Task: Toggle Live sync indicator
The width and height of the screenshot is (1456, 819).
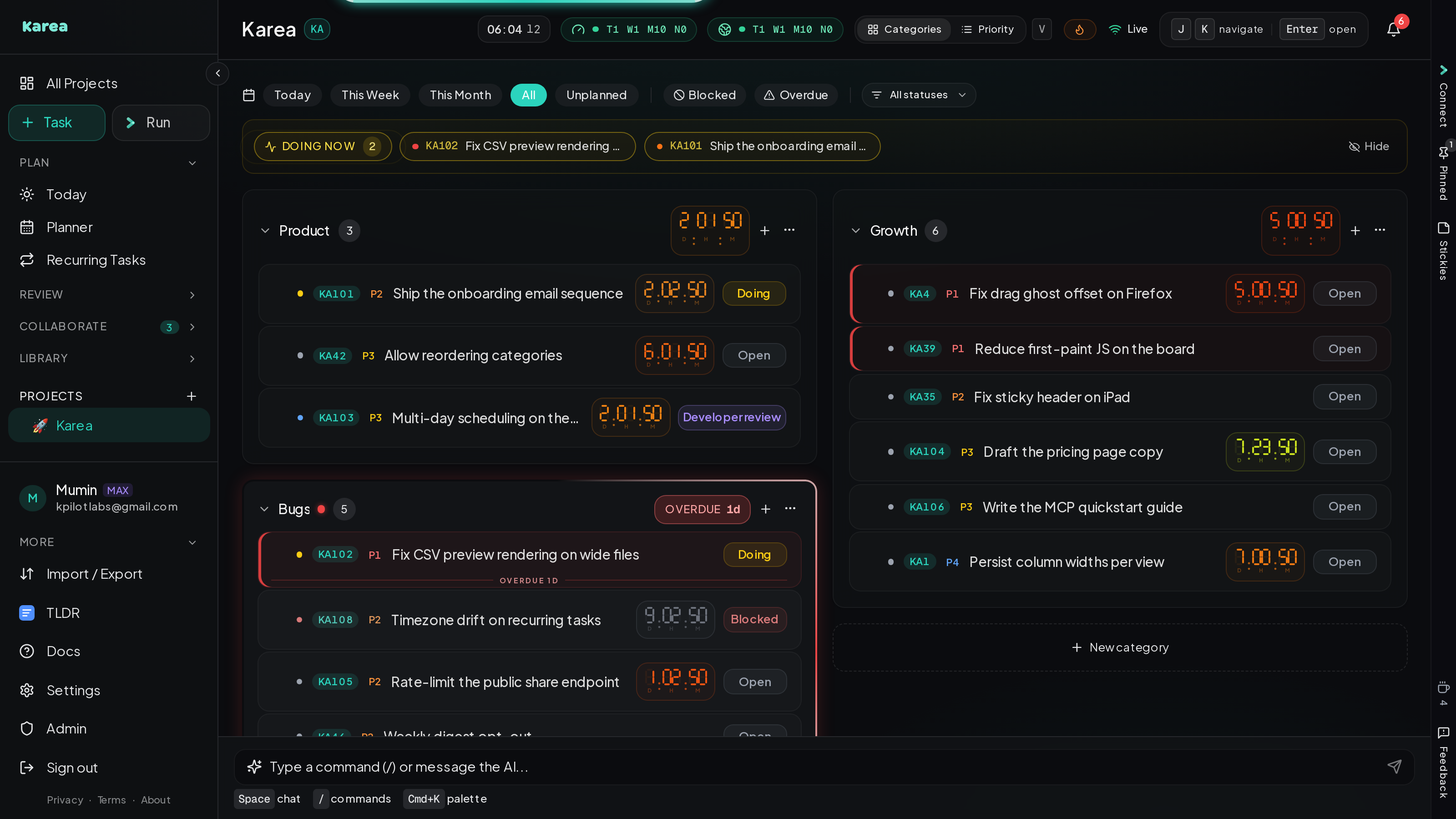Action: point(1128,30)
